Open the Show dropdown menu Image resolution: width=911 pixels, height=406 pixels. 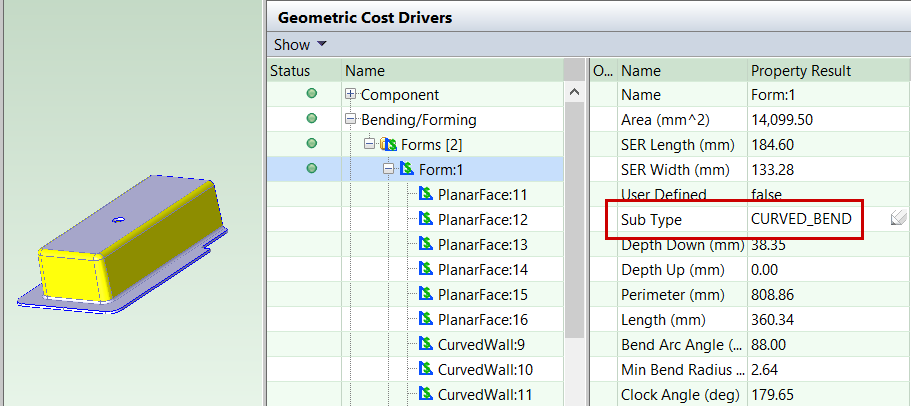coord(300,44)
